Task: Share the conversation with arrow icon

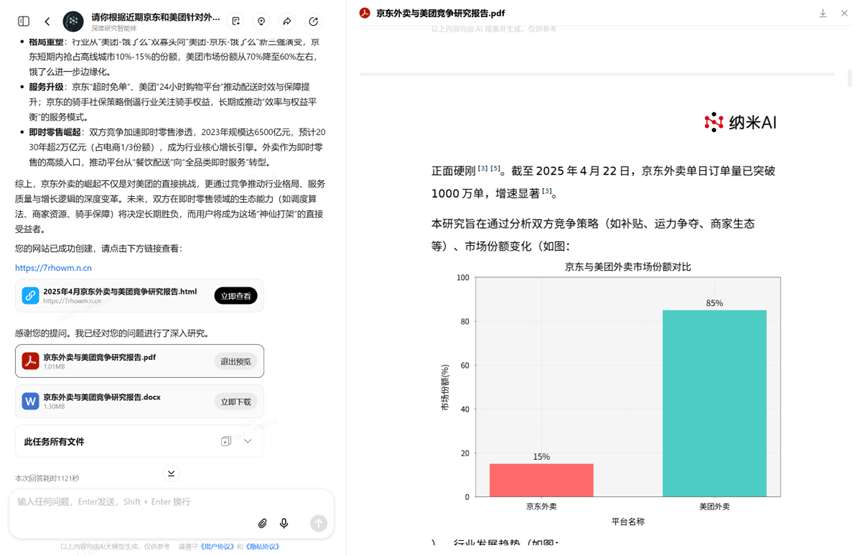Action: 287,22
